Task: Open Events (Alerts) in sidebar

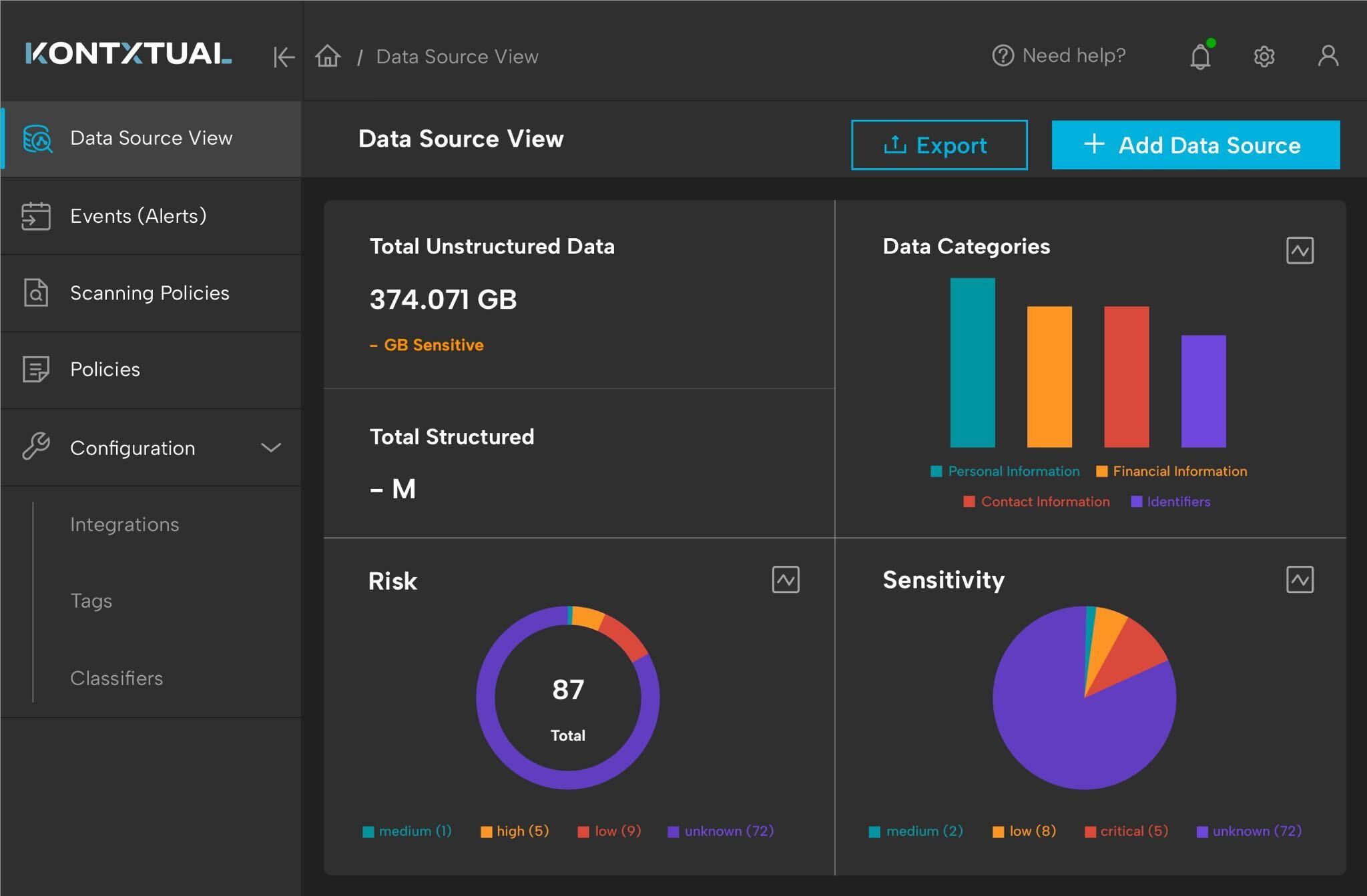Action: [x=138, y=216]
